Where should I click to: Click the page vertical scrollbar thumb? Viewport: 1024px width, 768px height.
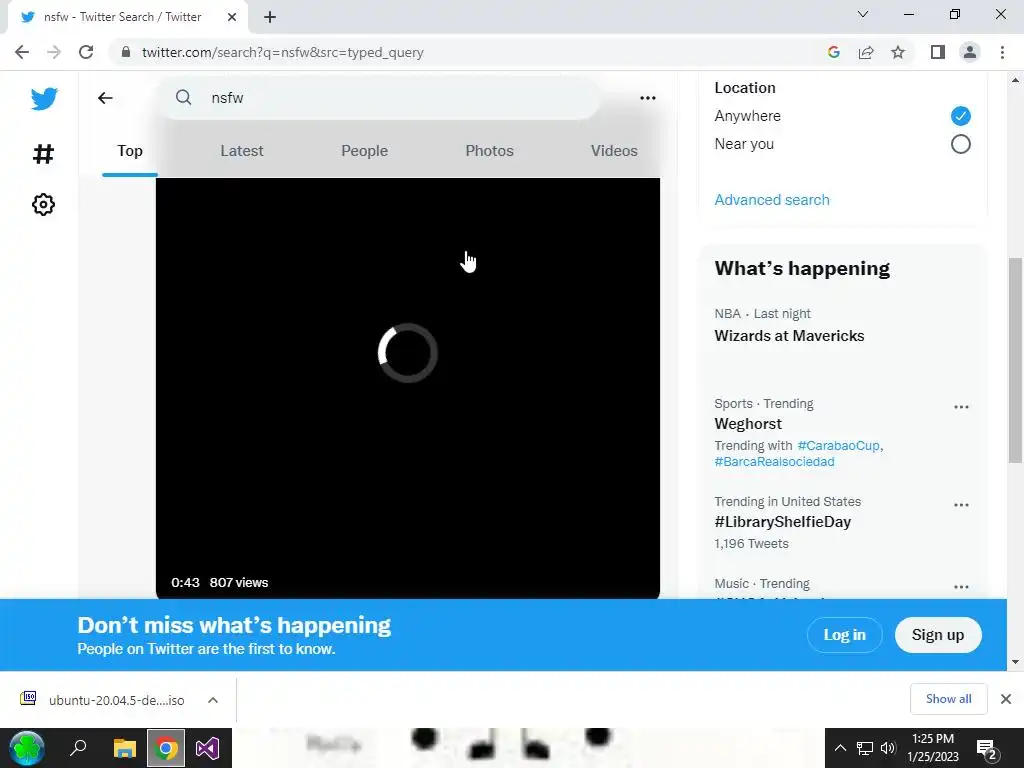coord(1015,360)
